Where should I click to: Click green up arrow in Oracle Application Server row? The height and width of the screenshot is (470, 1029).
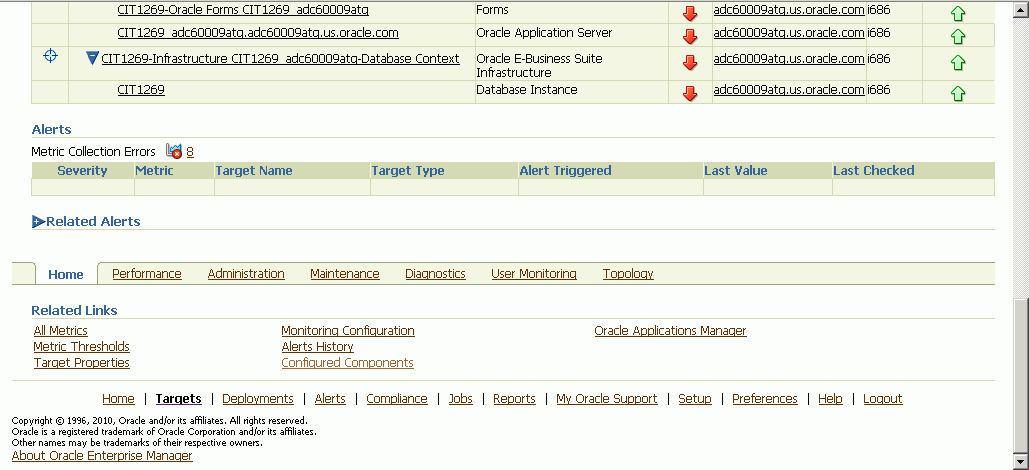pos(958,35)
